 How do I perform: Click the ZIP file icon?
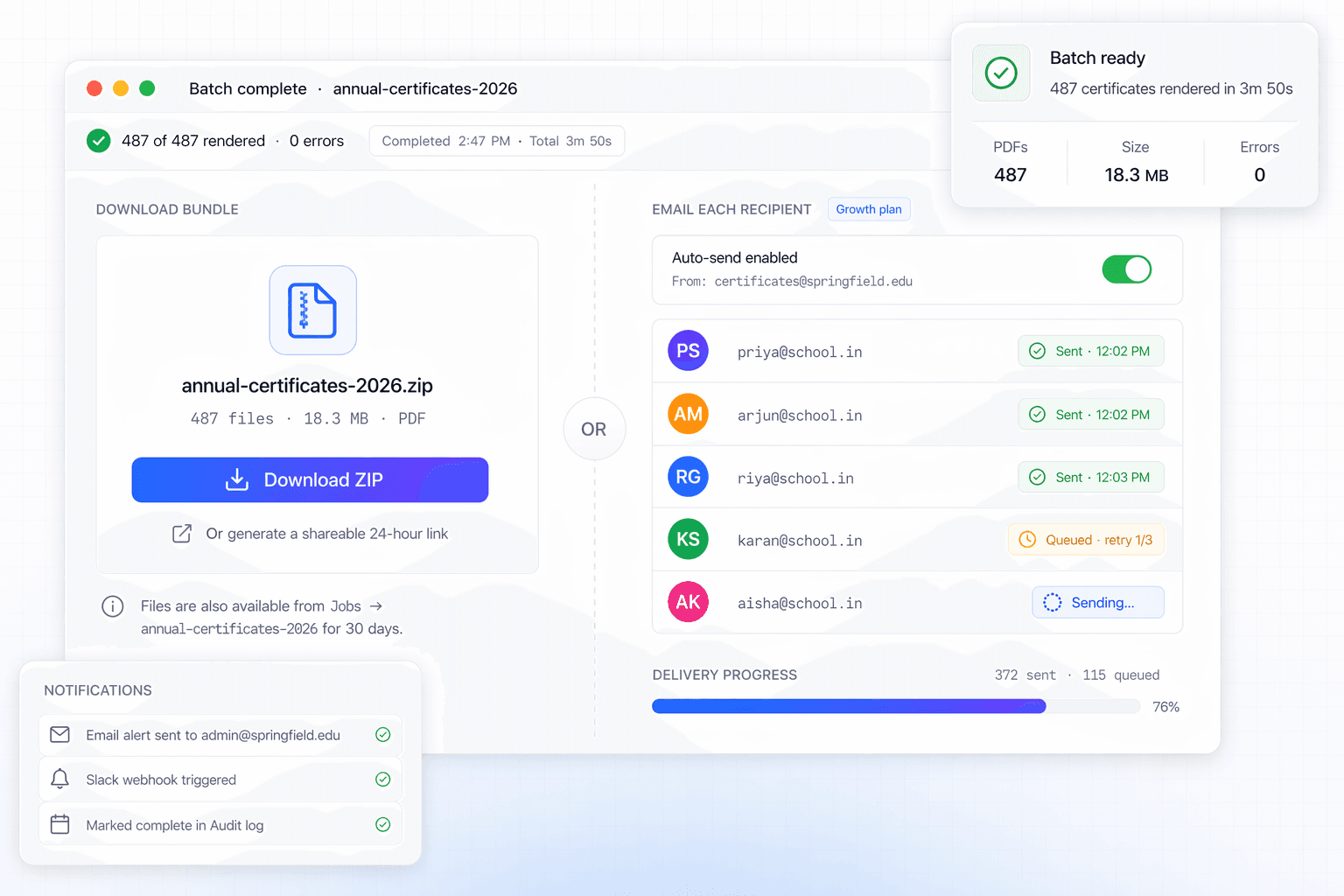pyautogui.click(x=312, y=311)
